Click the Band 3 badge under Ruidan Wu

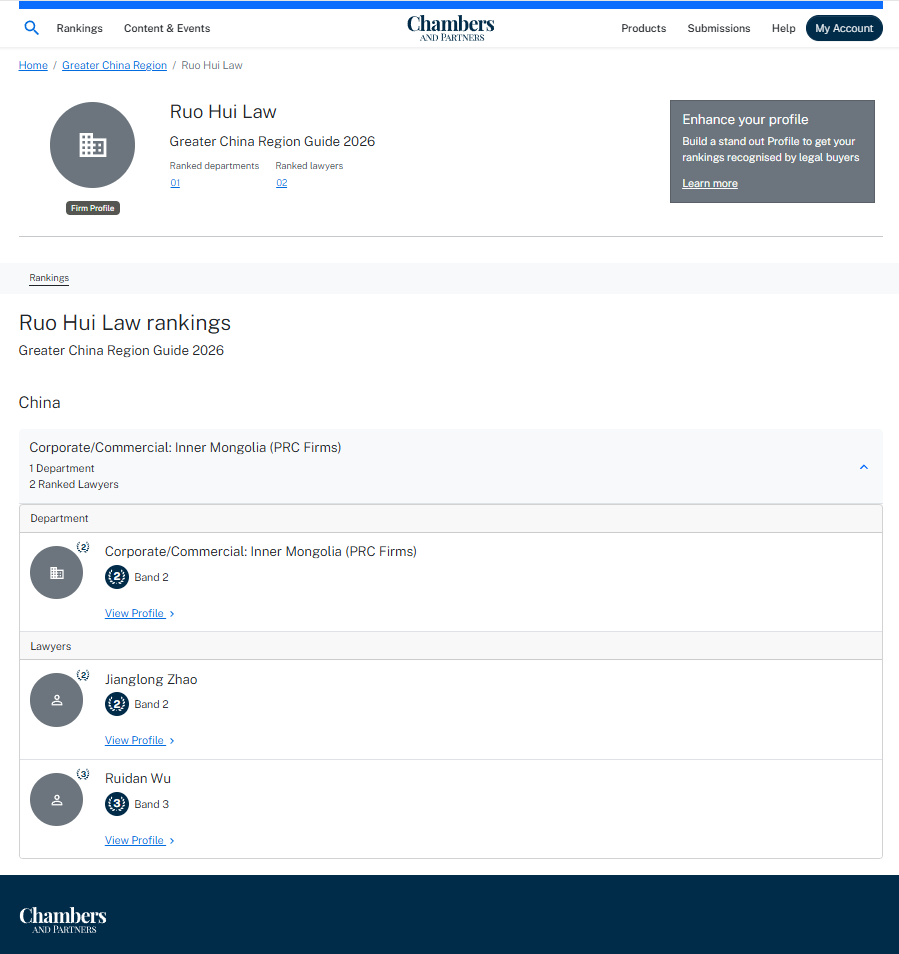click(117, 804)
